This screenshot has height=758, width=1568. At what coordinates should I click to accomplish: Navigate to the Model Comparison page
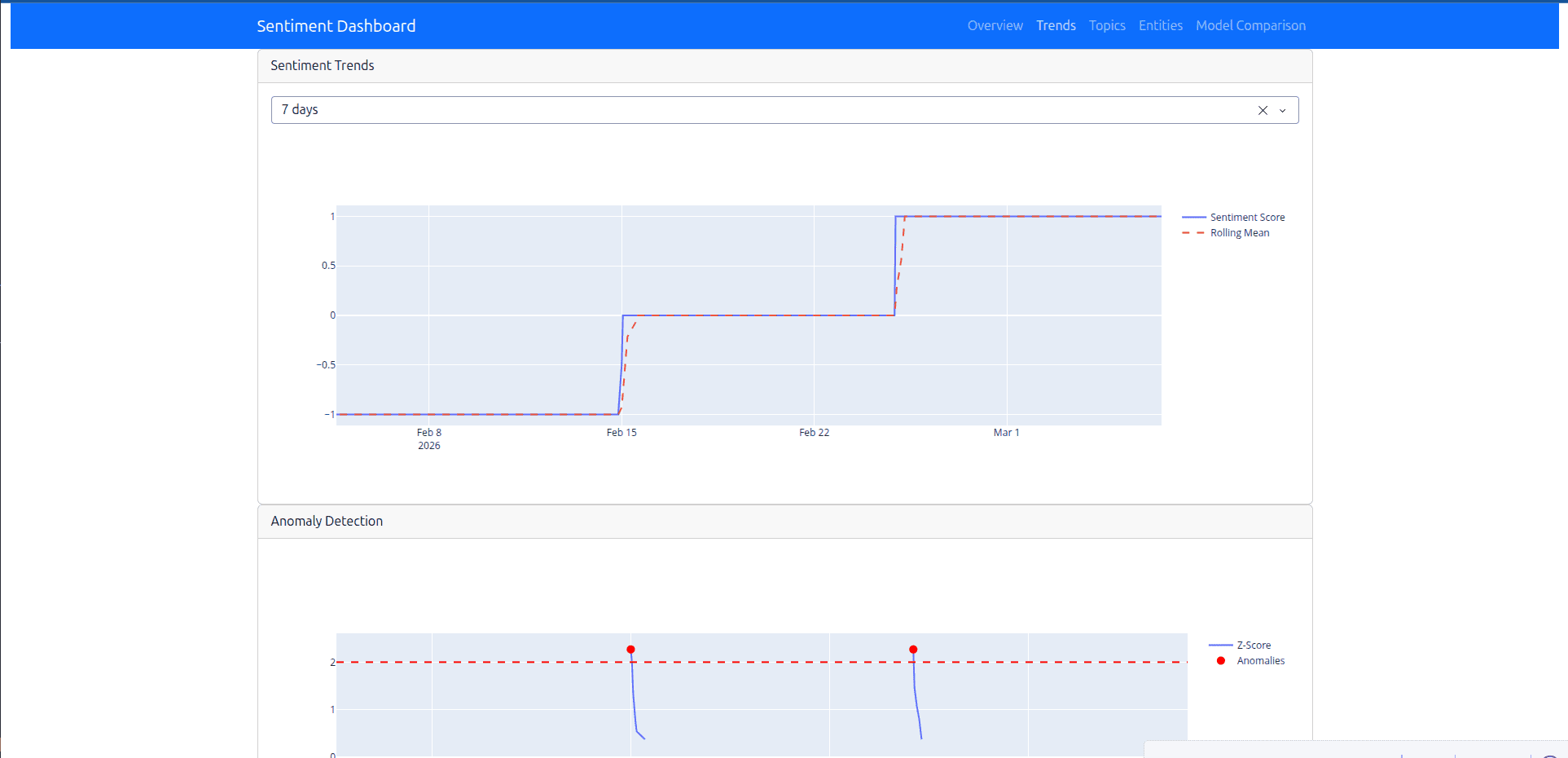point(1250,25)
